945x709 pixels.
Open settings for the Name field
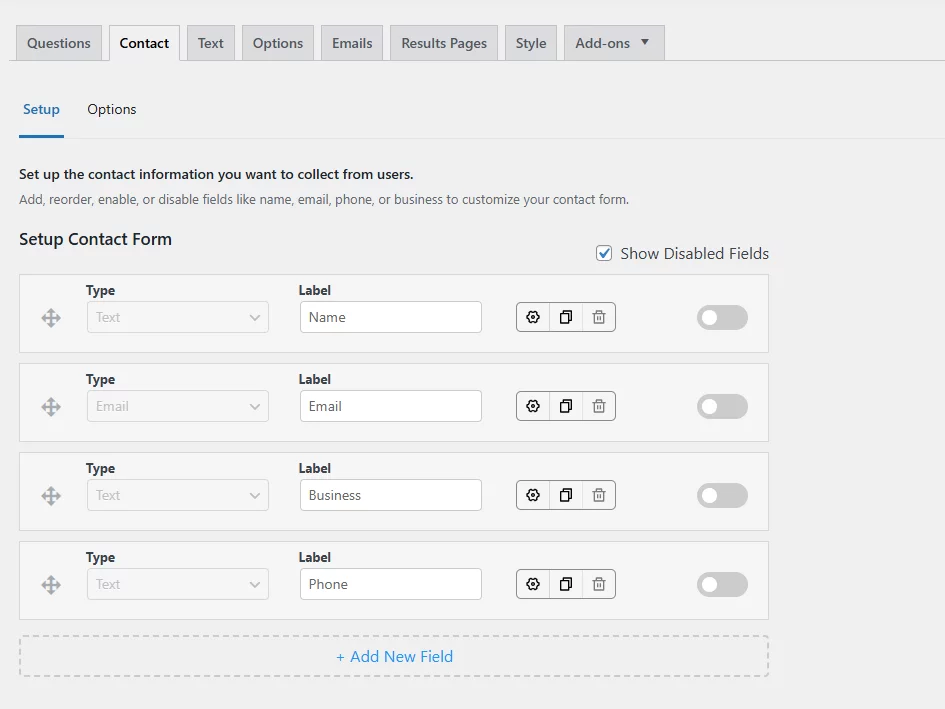point(532,316)
